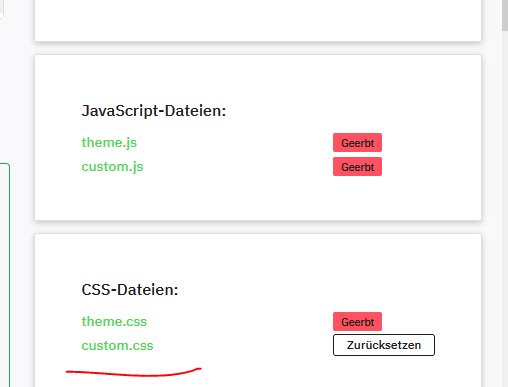The image size is (508, 387).
Task: Click the Geerbt badge beside custom.js
Action: (x=357, y=167)
